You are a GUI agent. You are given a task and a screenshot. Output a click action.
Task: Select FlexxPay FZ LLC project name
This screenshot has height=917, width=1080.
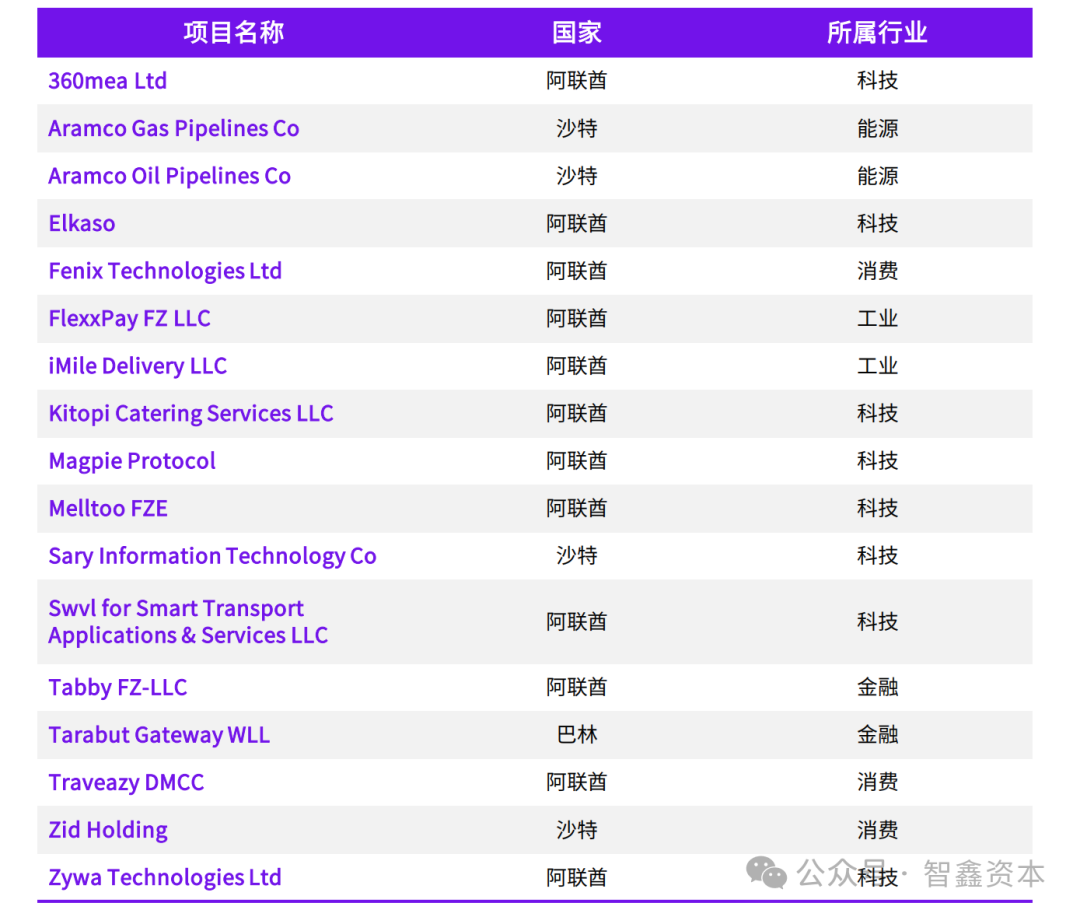click(129, 319)
